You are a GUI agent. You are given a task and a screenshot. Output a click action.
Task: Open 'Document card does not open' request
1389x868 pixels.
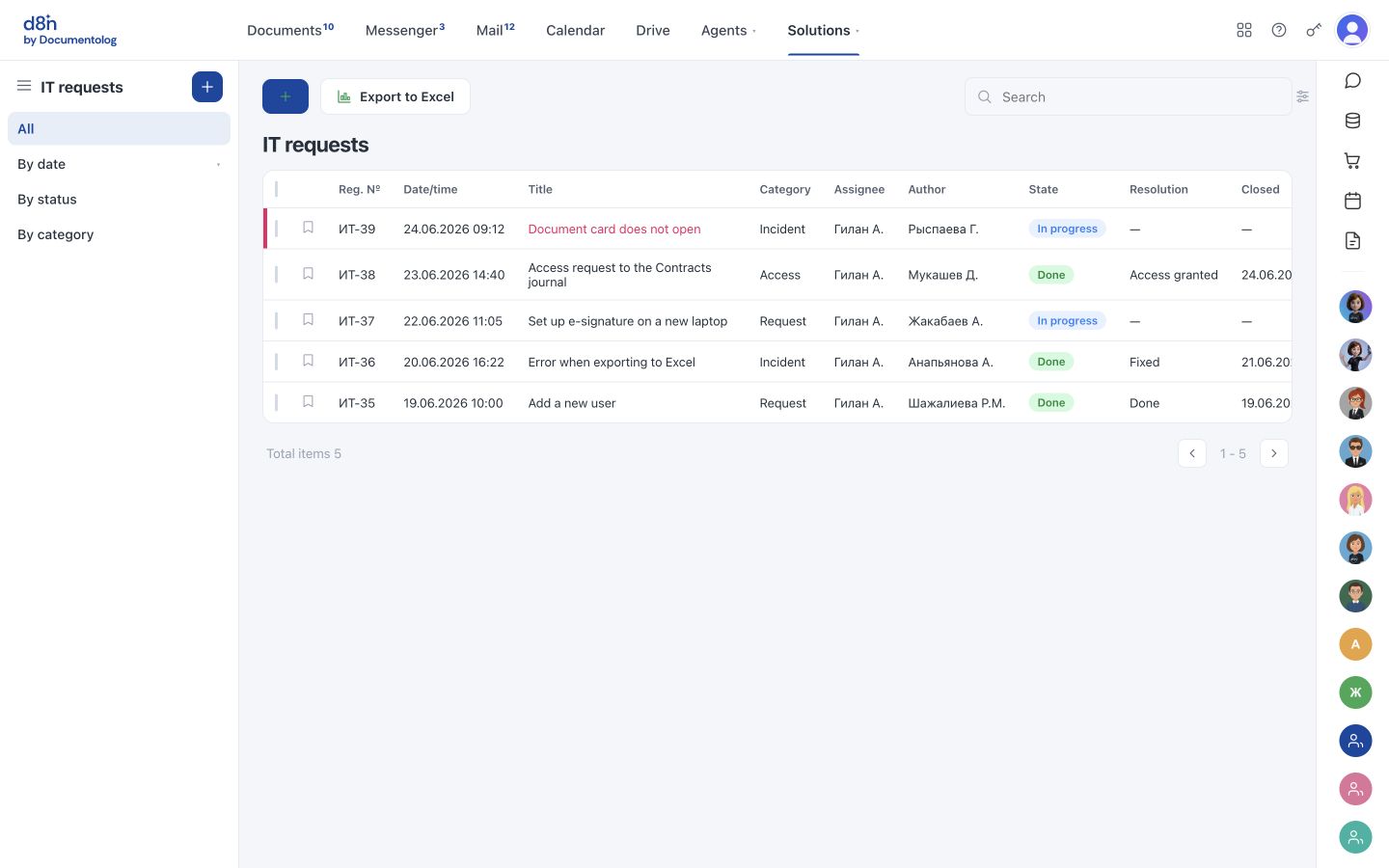click(x=614, y=229)
